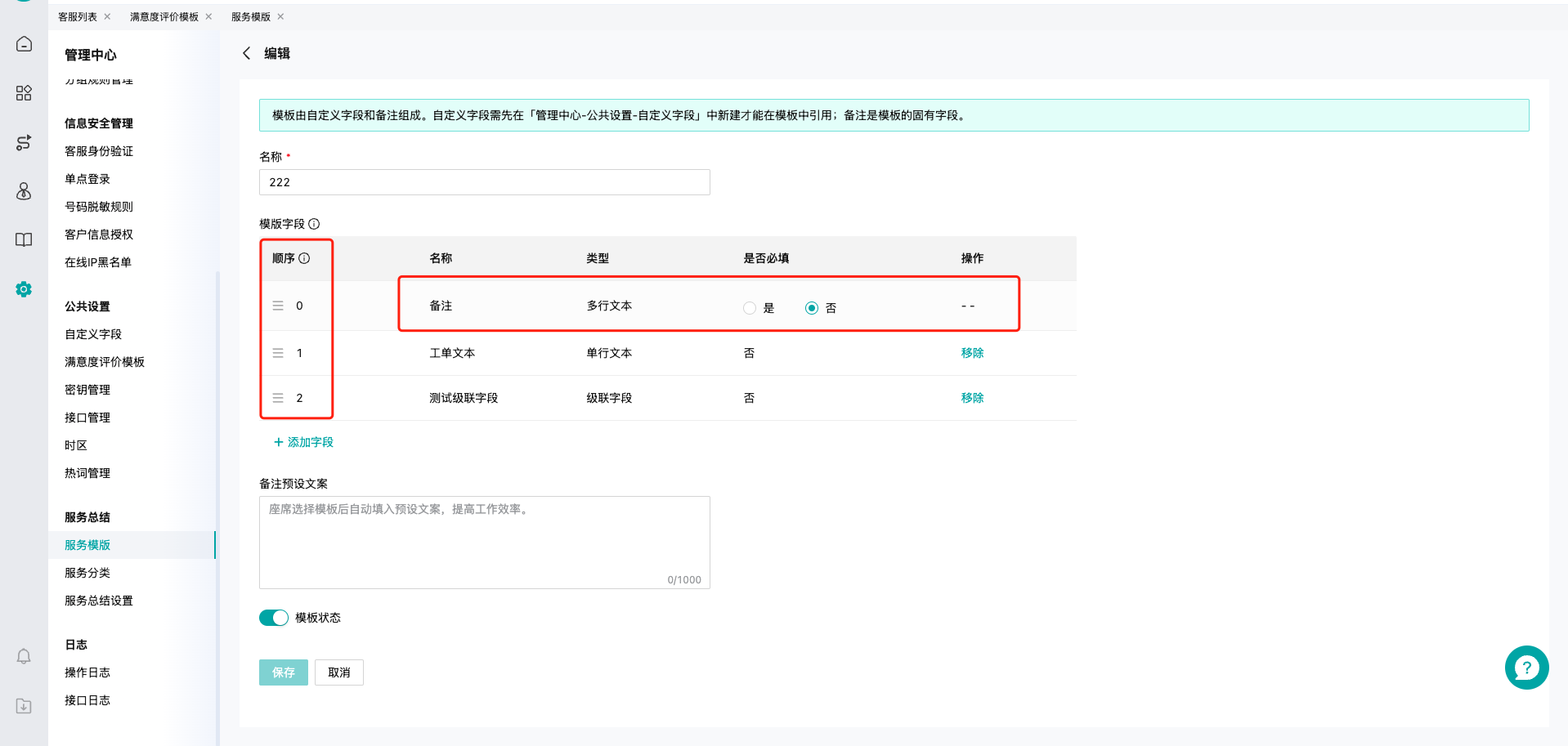Open 接口日志 in sidebar
Screen dimensions: 1568x746
point(87,700)
